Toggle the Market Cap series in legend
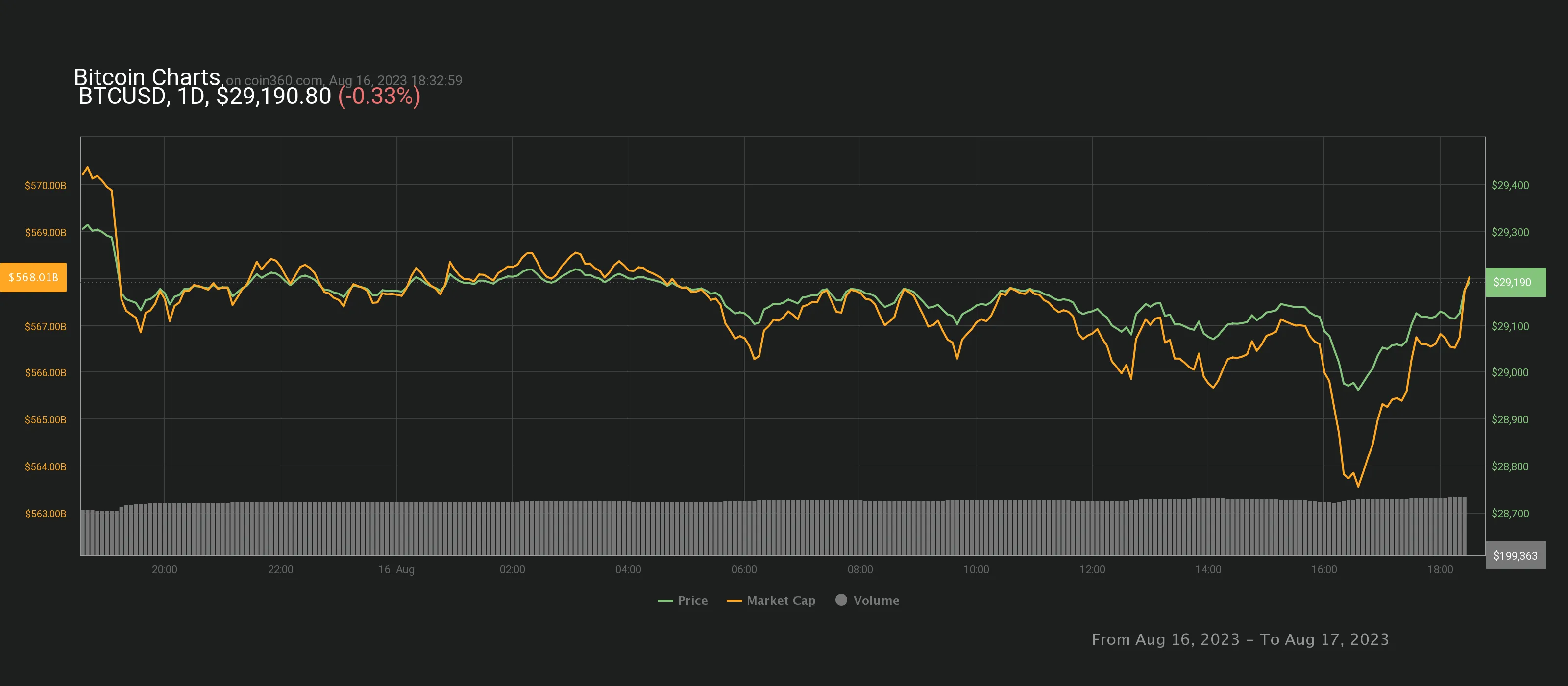 (771, 600)
